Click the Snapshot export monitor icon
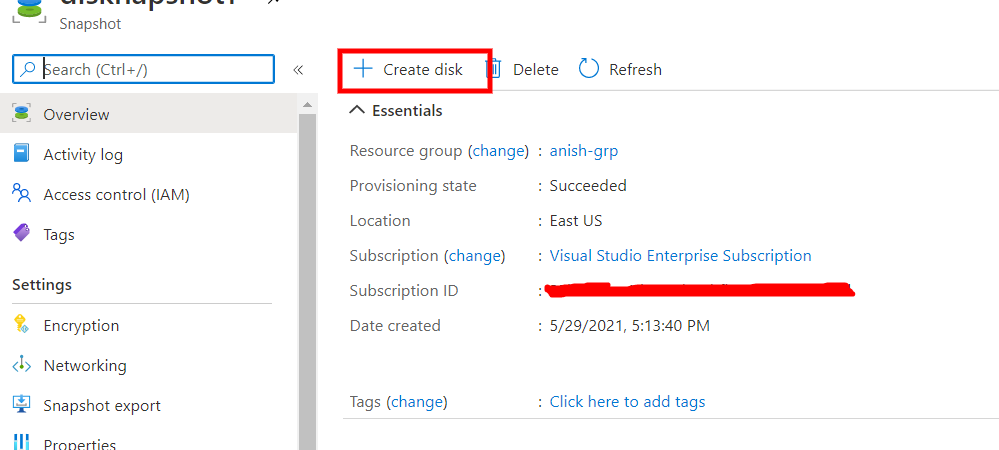The image size is (999, 450). pyautogui.click(x=22, y=405)
